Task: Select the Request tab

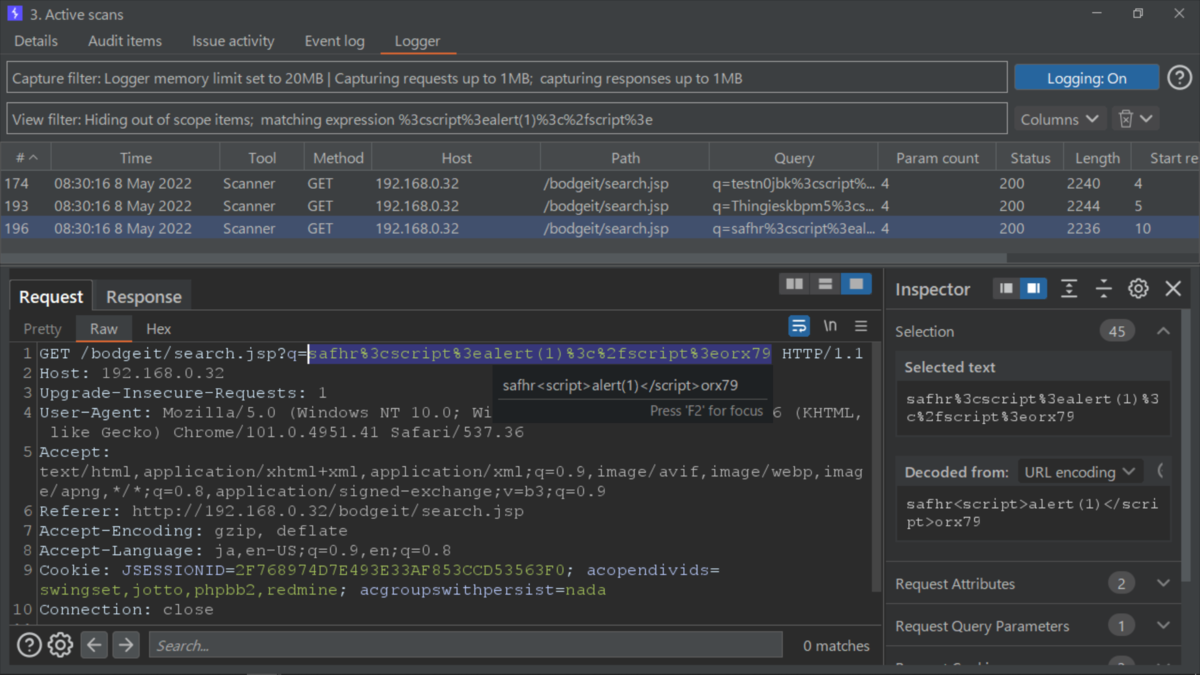Action: click(x=51, y=297)
